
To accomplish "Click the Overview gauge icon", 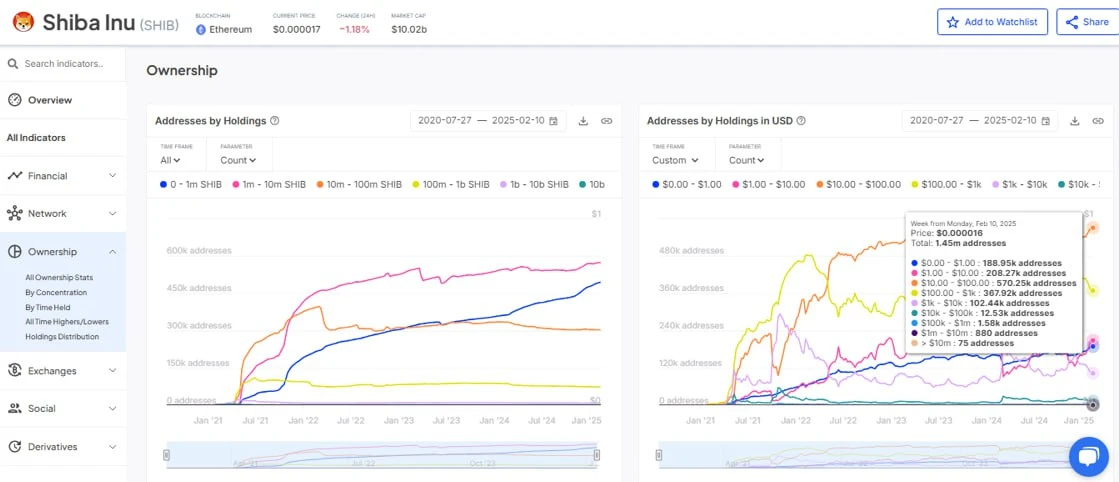I will pyautogui.click(x=14, y=100).
